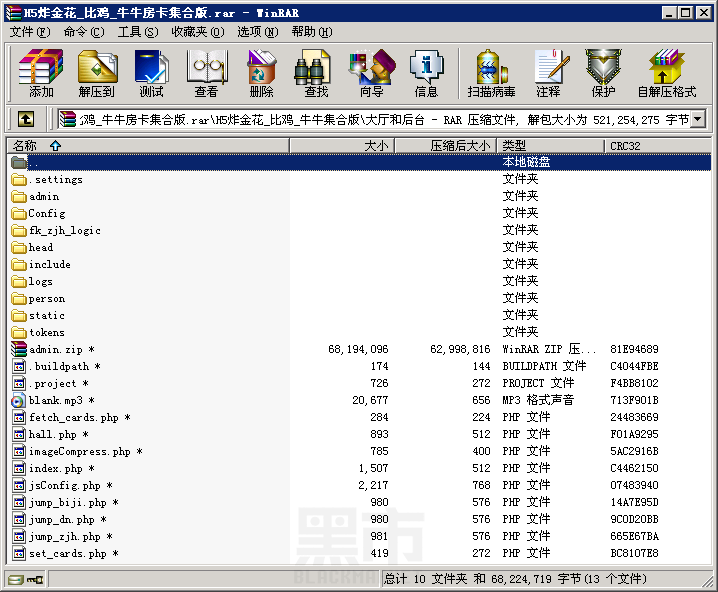The width and height of the screenshot is (718, 592).
Task: Sort by the 类型 column header
Action: pyautogui.click(x=550, y=146)
